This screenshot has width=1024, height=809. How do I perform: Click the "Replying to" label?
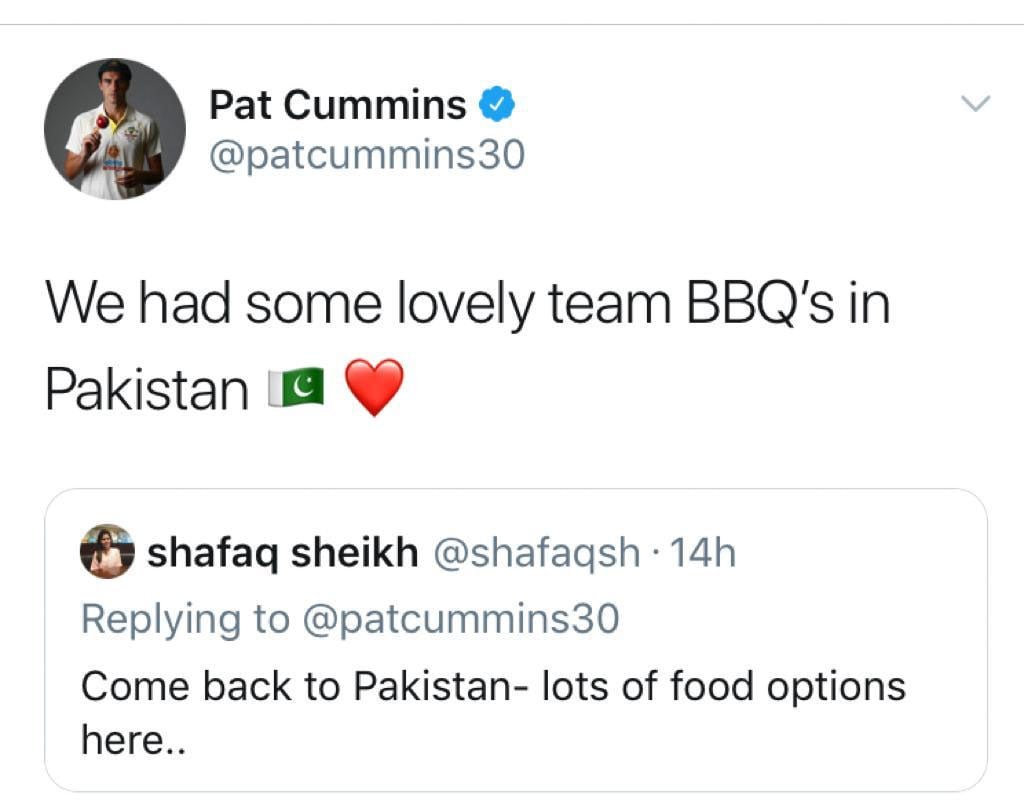[185, 619]
